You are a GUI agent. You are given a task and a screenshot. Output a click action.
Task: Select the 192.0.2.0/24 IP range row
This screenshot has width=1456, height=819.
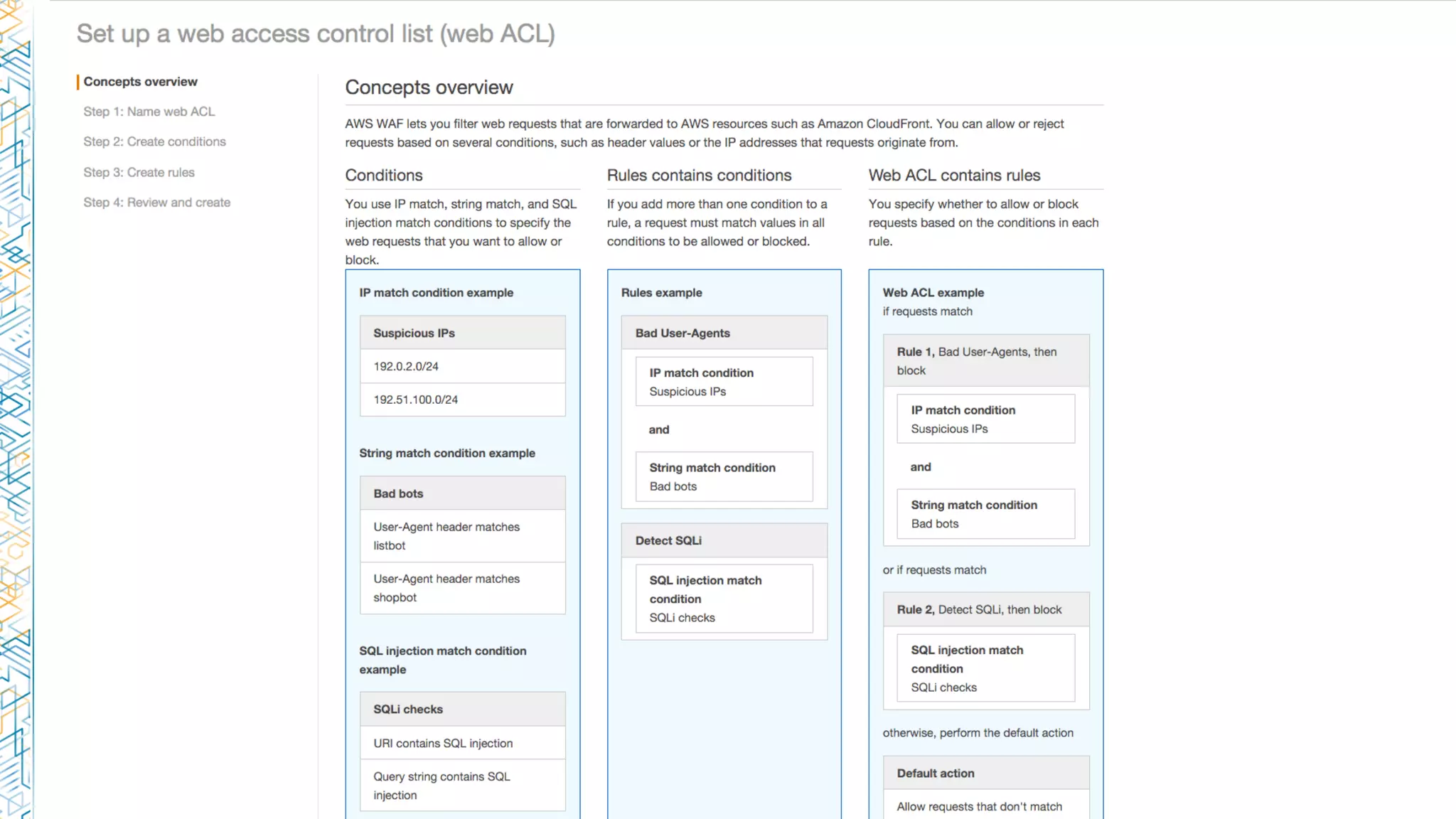click(x=462, y=366)
